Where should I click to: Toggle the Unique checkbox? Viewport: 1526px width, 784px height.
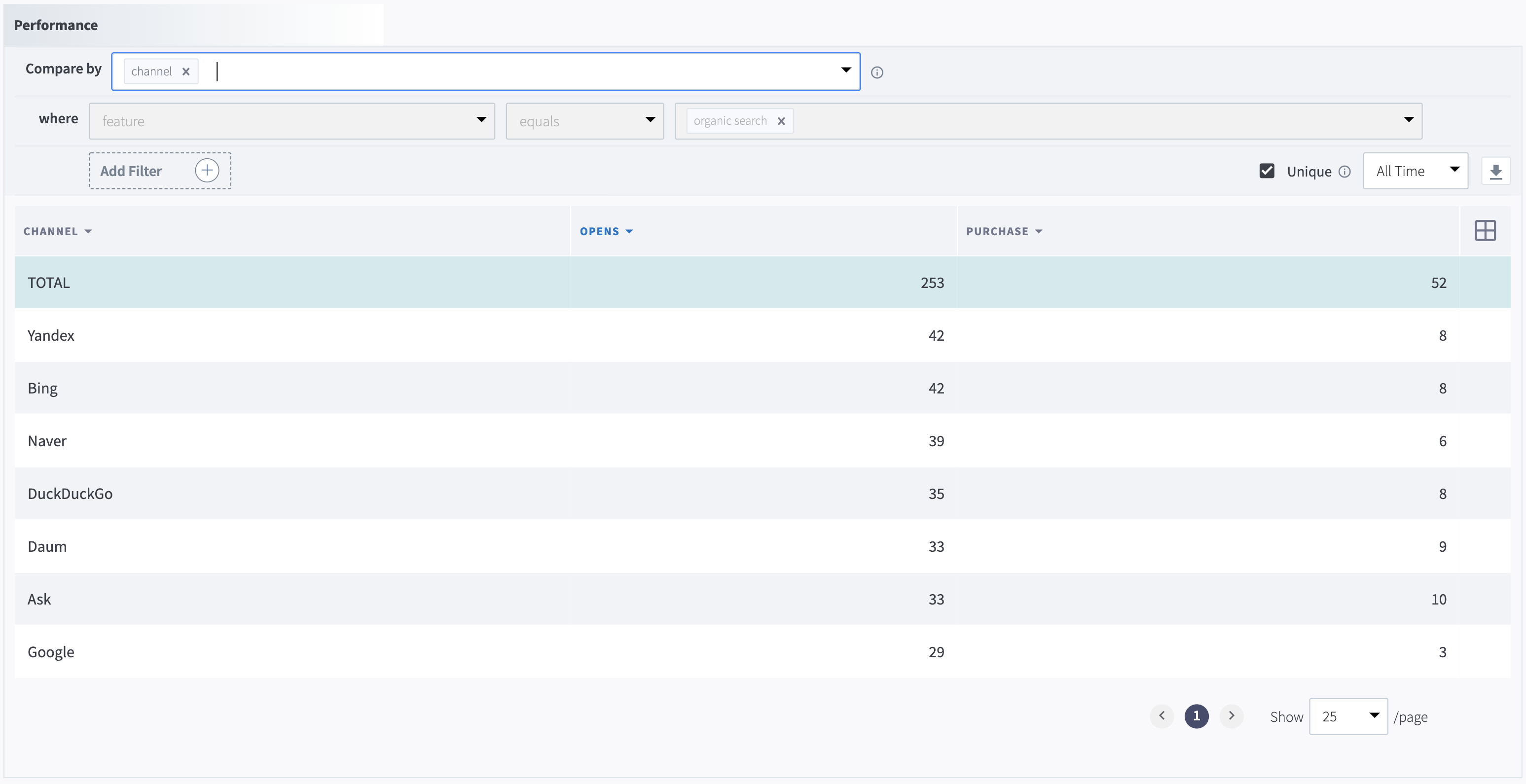[1267, 171]
